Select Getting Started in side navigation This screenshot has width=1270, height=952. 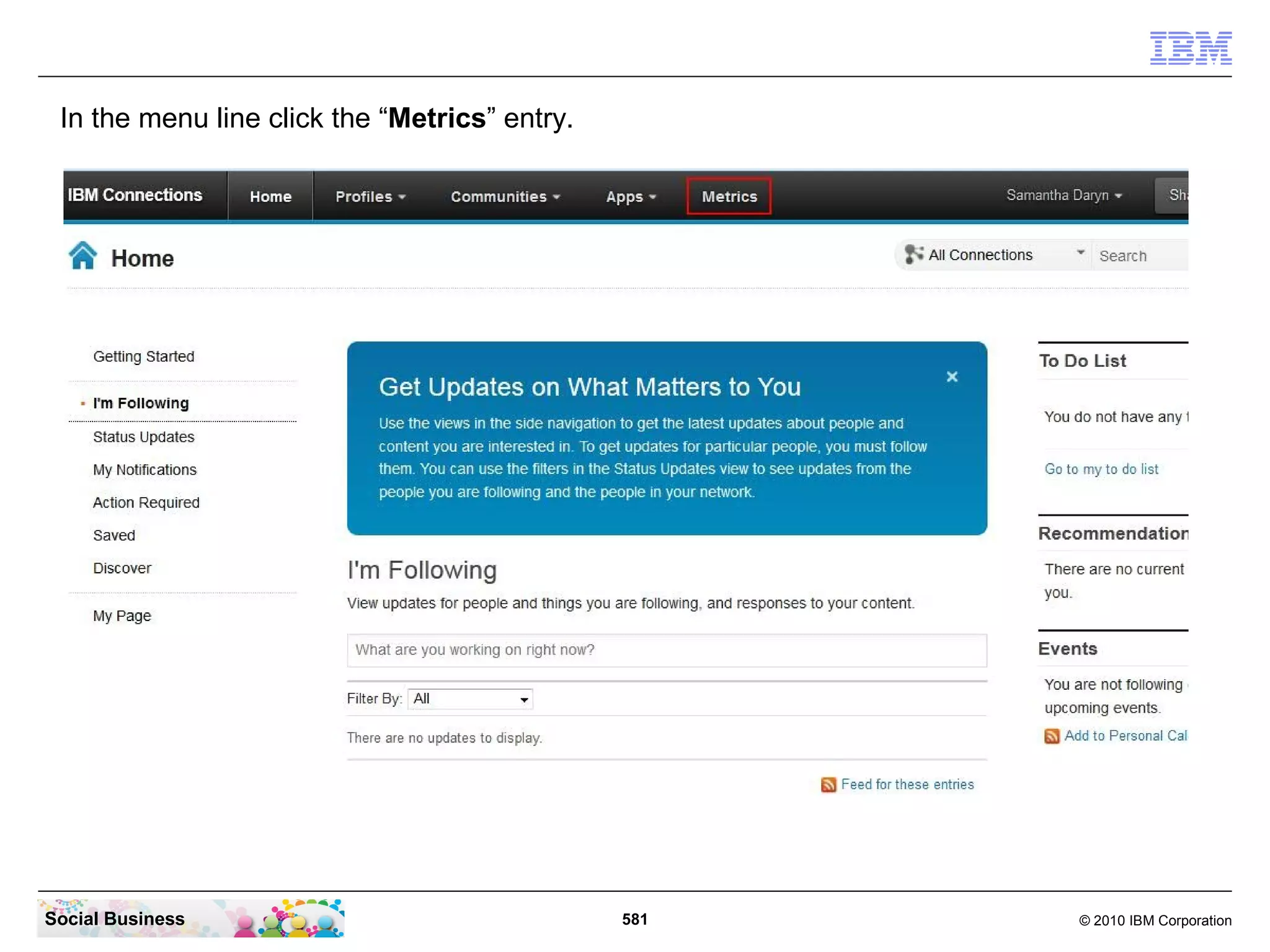tap(144, 356)
